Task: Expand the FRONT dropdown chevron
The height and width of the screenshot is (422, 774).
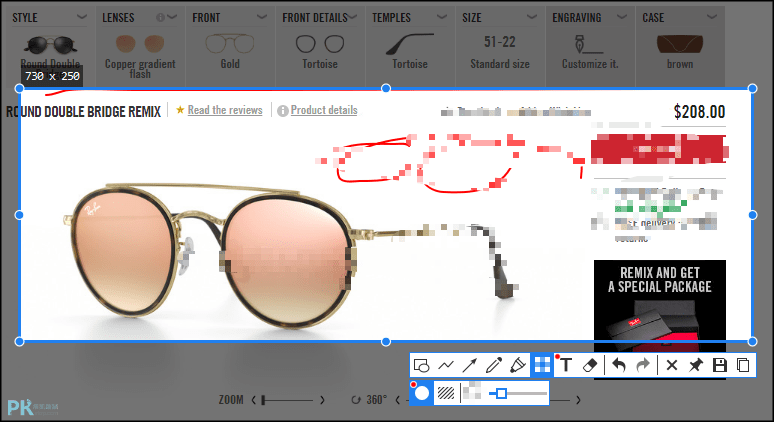Action: (x=262, y=17)
